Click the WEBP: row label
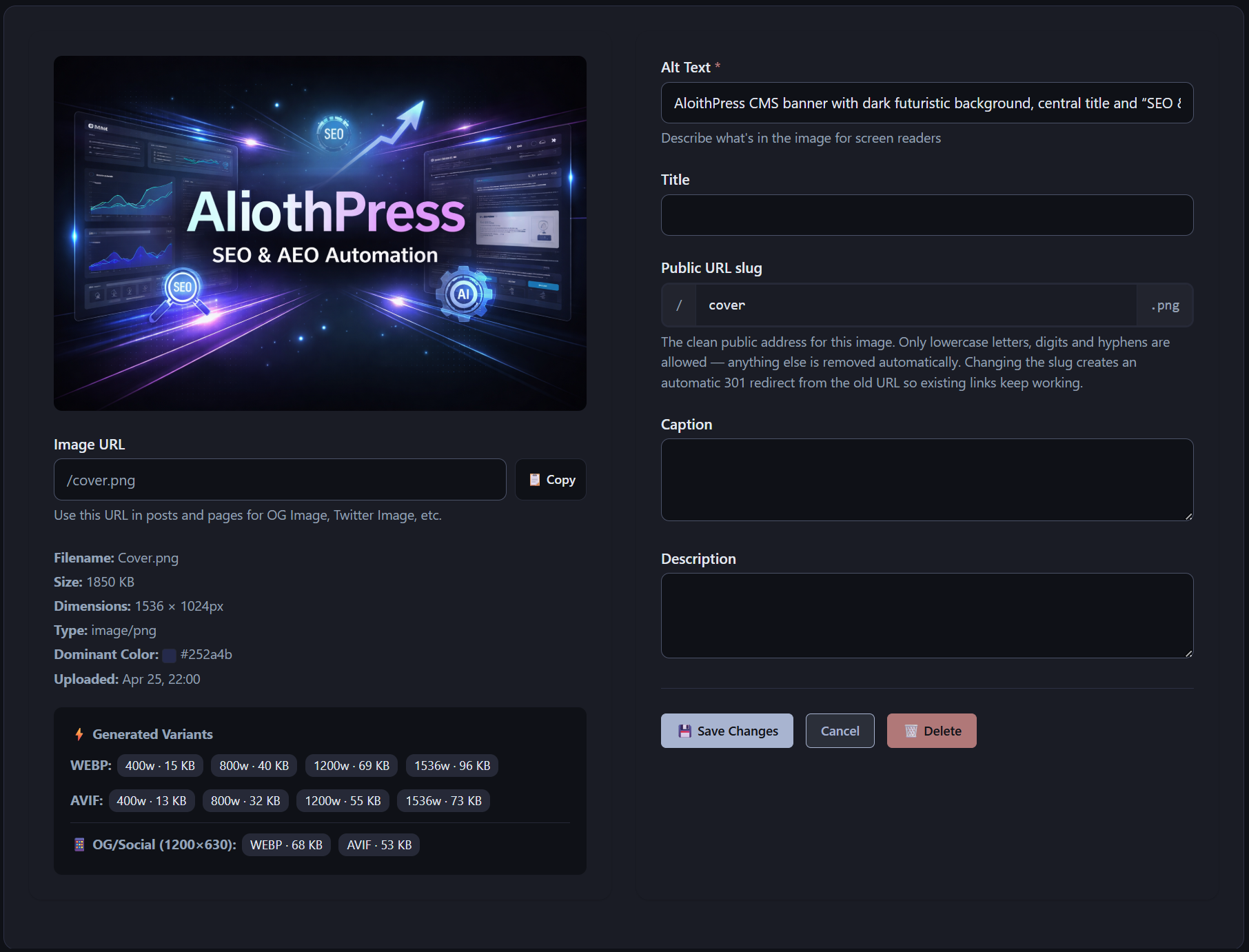 click(90, 765)
